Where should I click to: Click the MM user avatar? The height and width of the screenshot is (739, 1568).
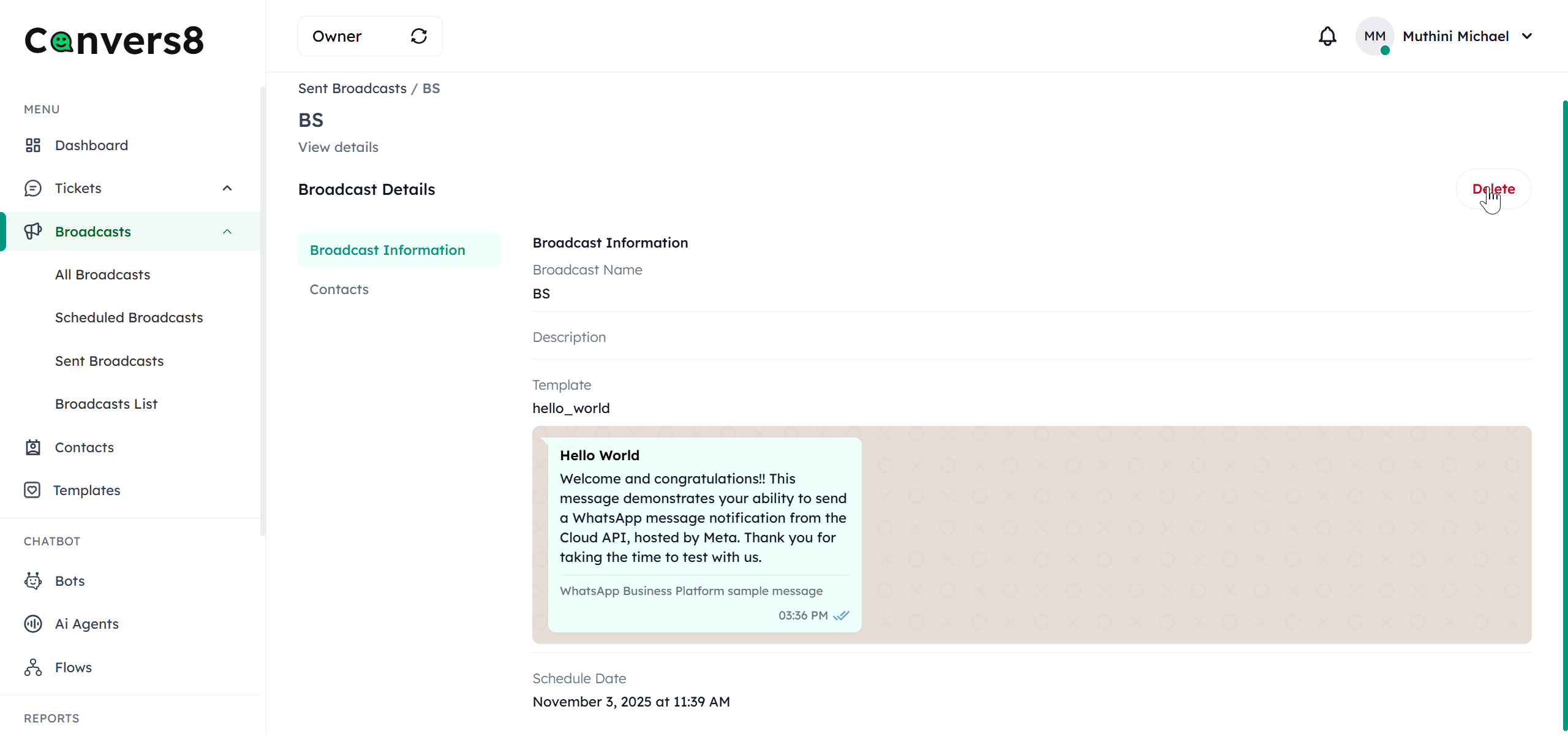coord(1374,36)
